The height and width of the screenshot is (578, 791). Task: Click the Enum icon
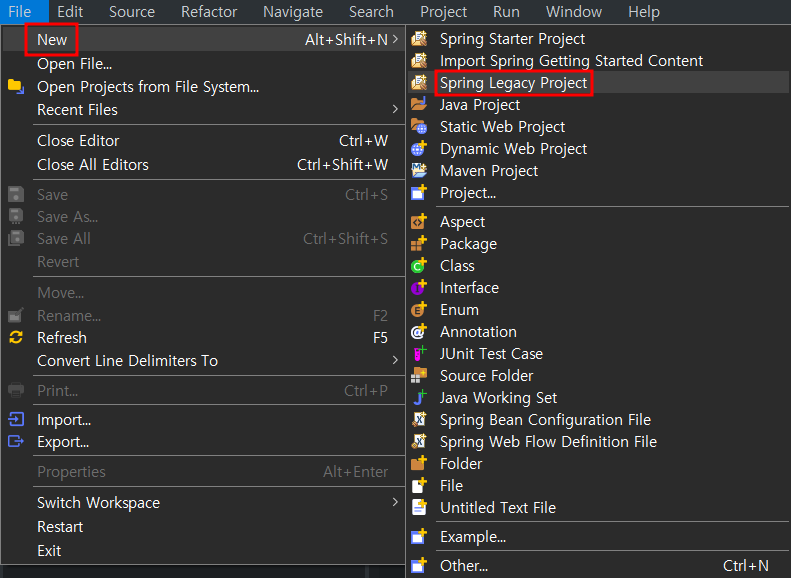[x=419, y=310]
